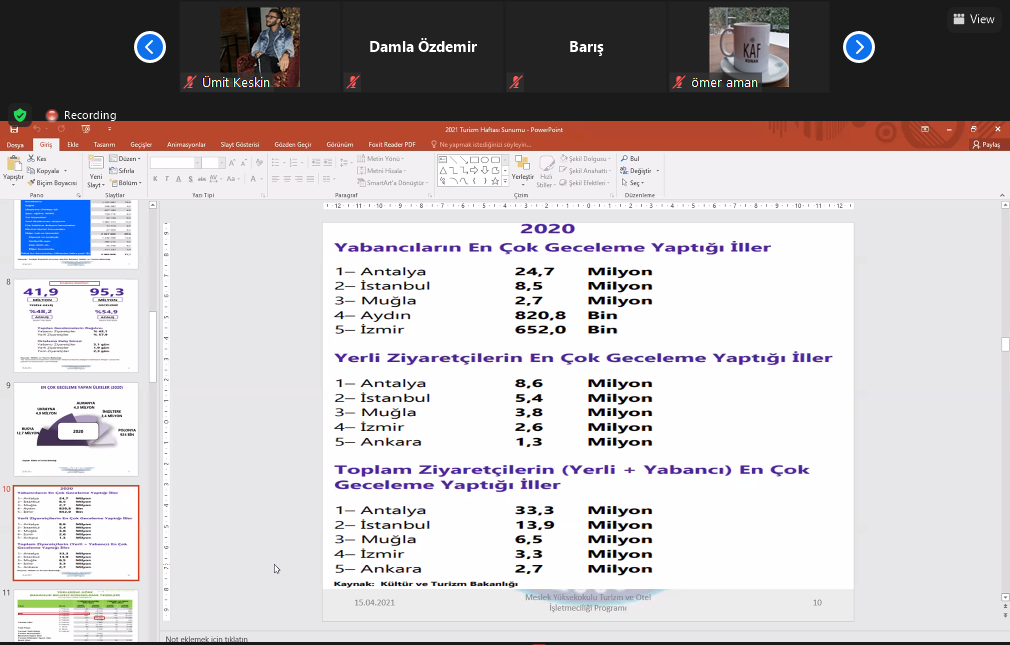This screenshot has height=645, width=1010.
Task: Click the Zoom encryption shield icon
Action: click(x=19, y=114)
